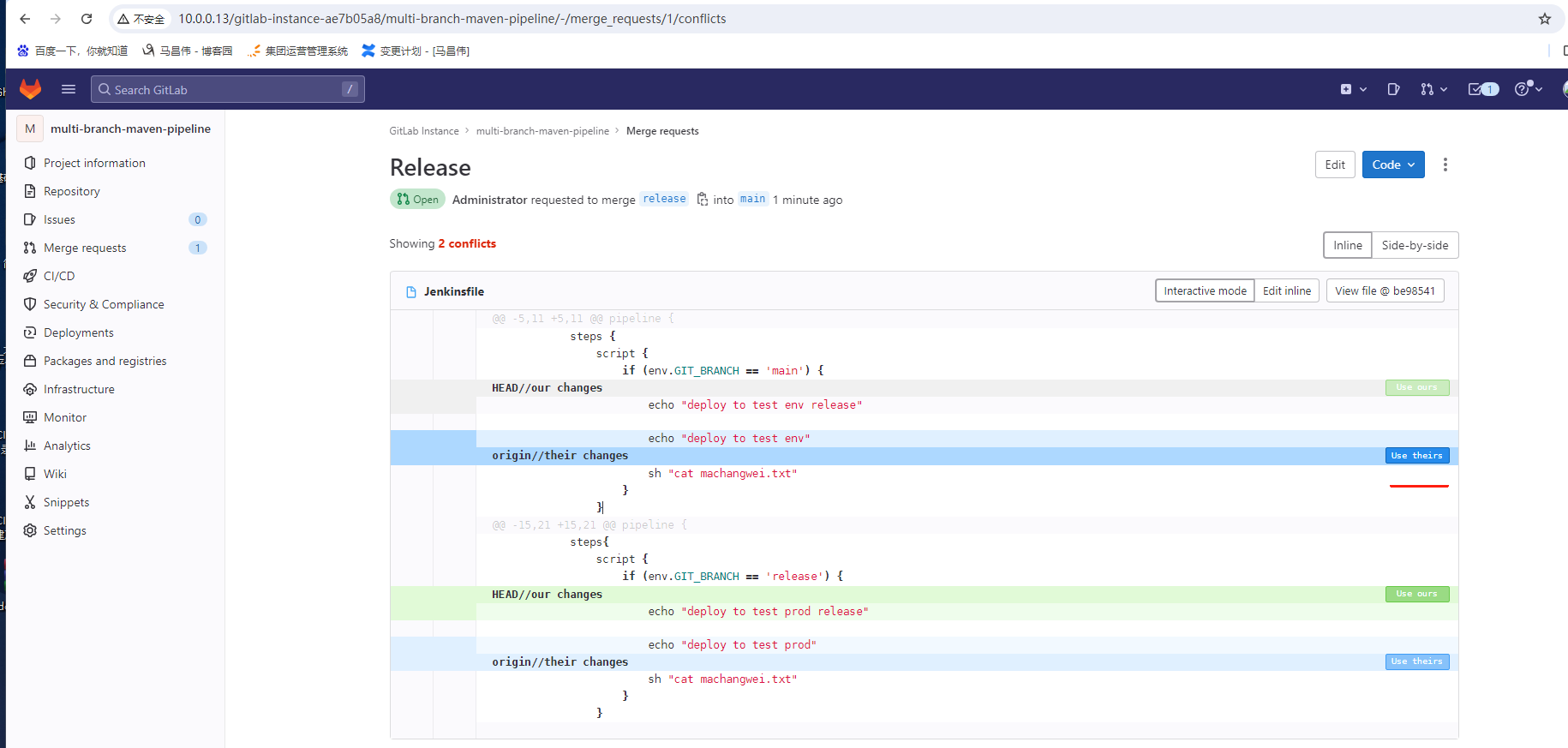Click the Issues count badge 0
Screen dimensions: 1568x748
(x=197, y=219)
